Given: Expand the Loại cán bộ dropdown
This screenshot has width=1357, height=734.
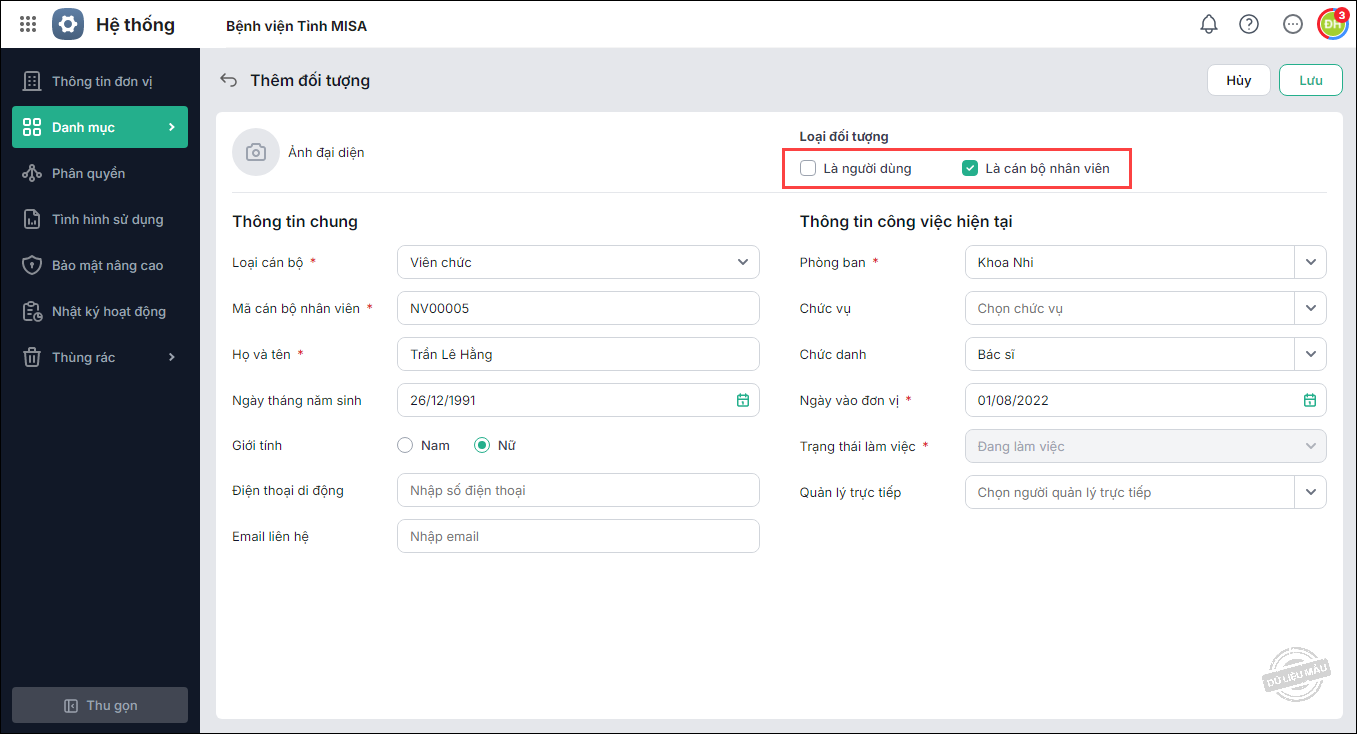Looking at the screenshot, I should (742, 262).
